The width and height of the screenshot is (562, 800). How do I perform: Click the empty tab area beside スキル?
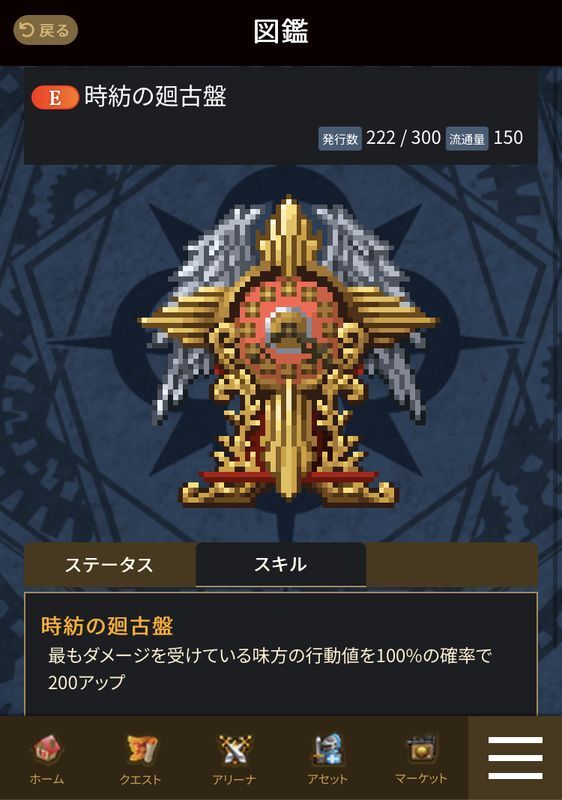coord(452,565)
